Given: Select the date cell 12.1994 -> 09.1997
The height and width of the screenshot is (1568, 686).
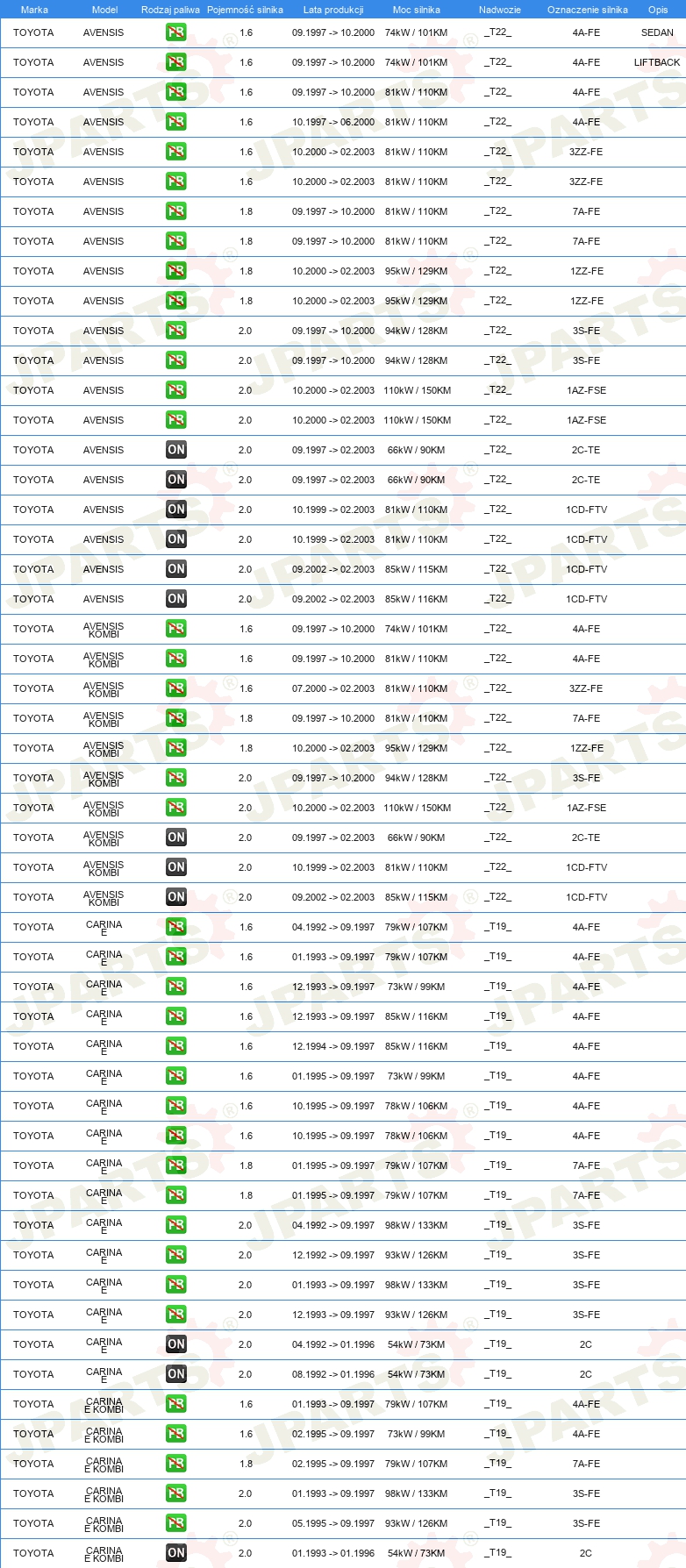Looking at the screenshot, I should click(333, 1046).
